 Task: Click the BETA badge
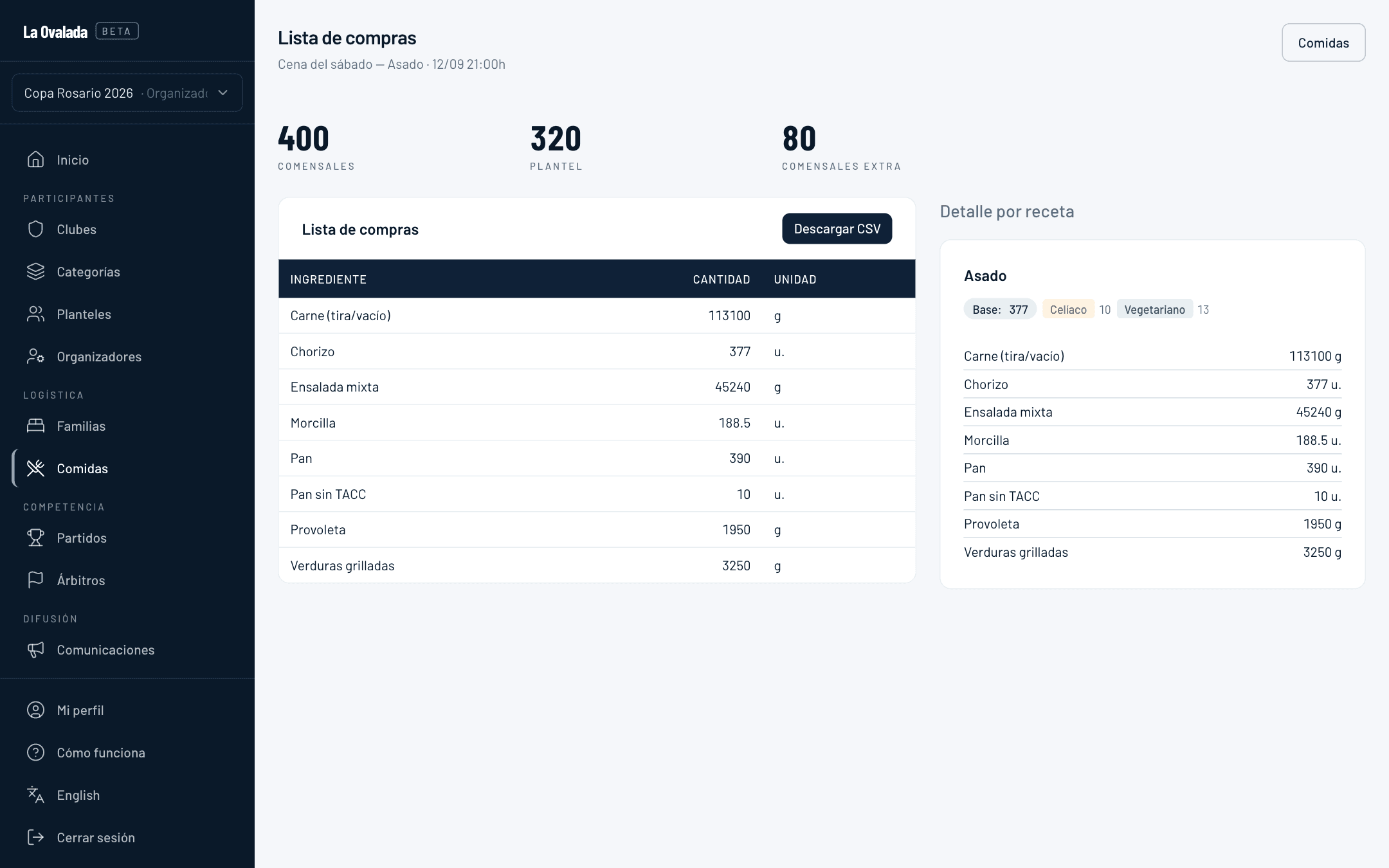point(117,31)
